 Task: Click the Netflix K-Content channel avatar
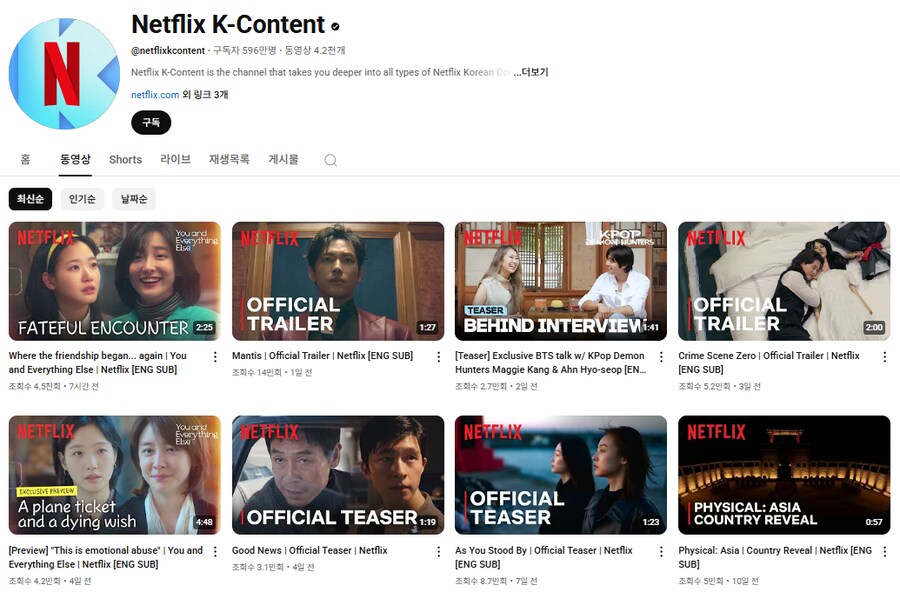pos(64,73)
